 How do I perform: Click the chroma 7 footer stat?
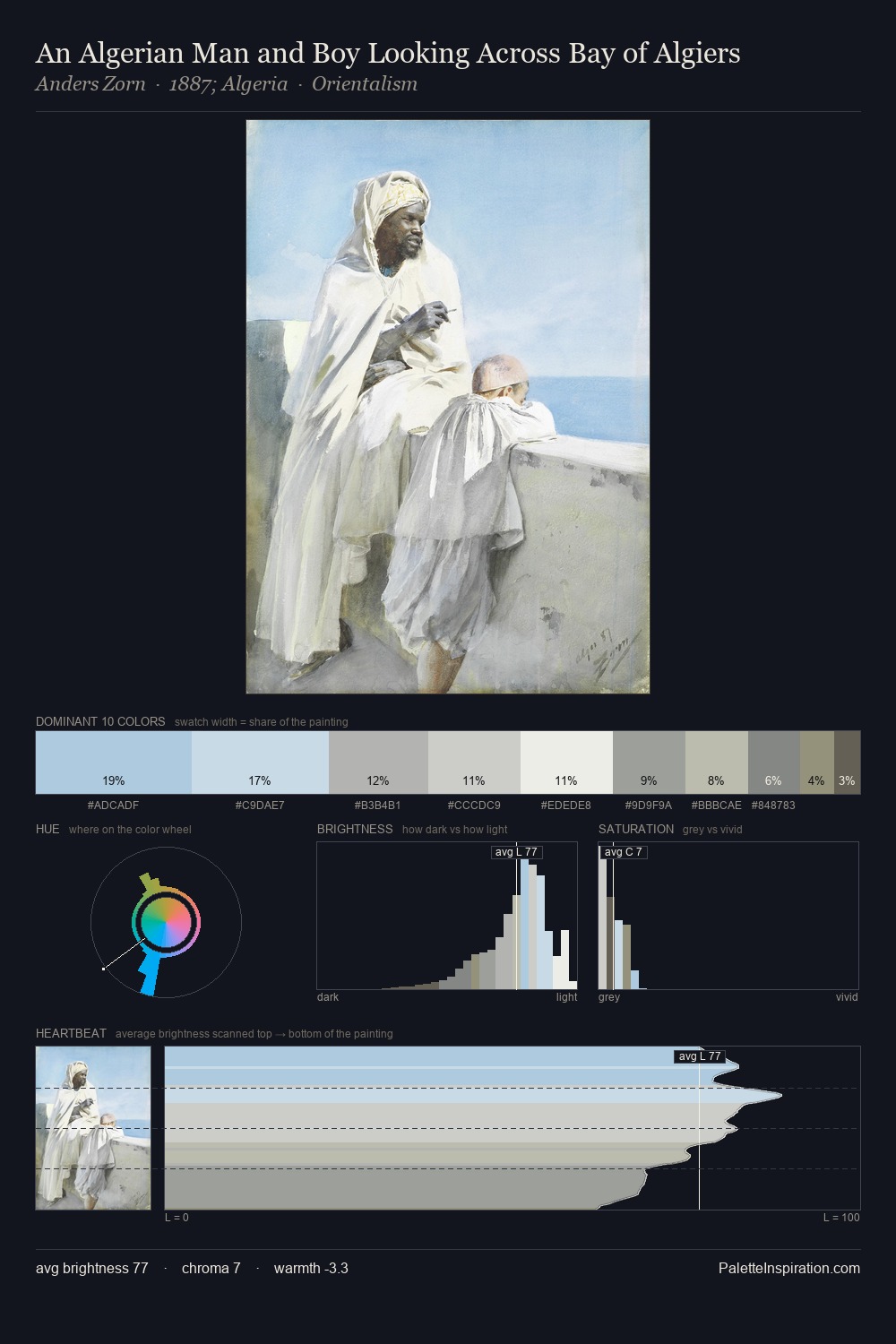pyautogui.click(x=211, y=1269)
